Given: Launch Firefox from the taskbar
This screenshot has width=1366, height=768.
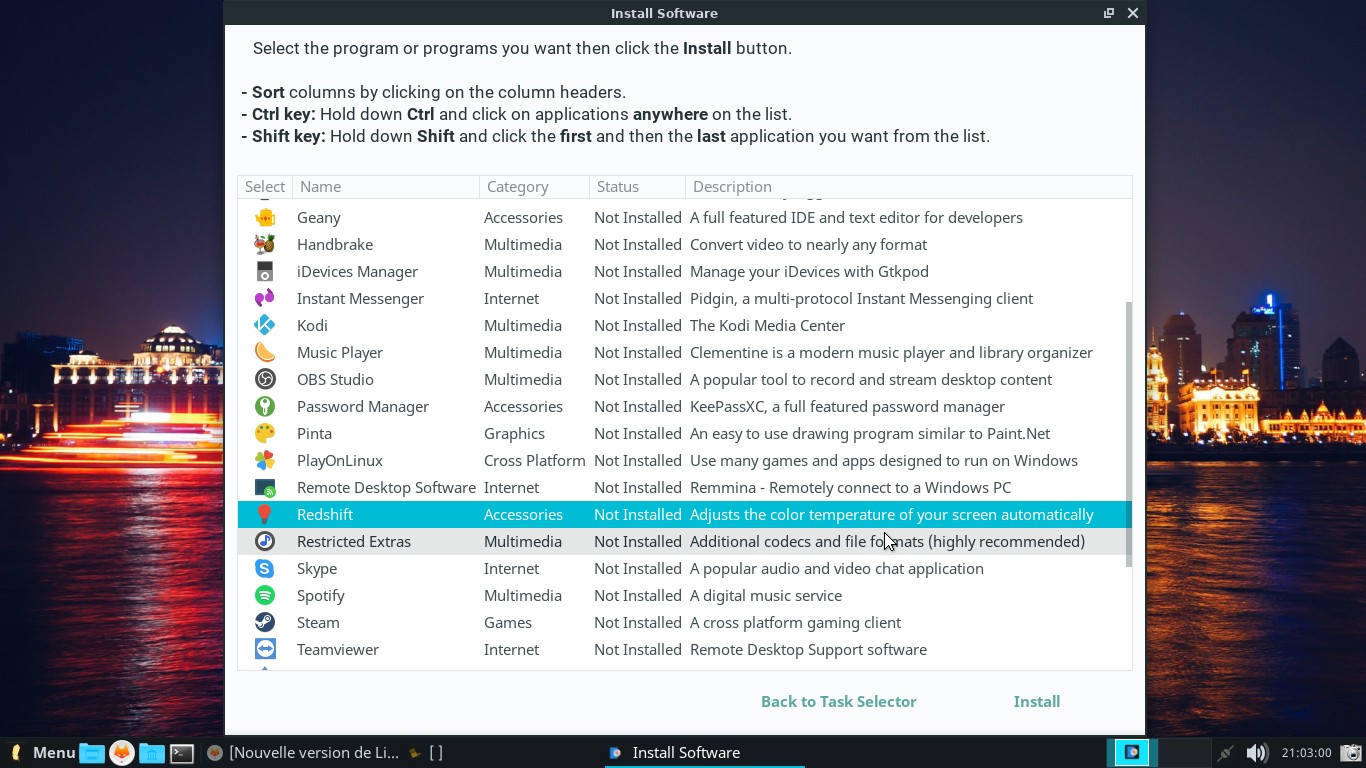Looking at the screenshot, I should 122,753.
